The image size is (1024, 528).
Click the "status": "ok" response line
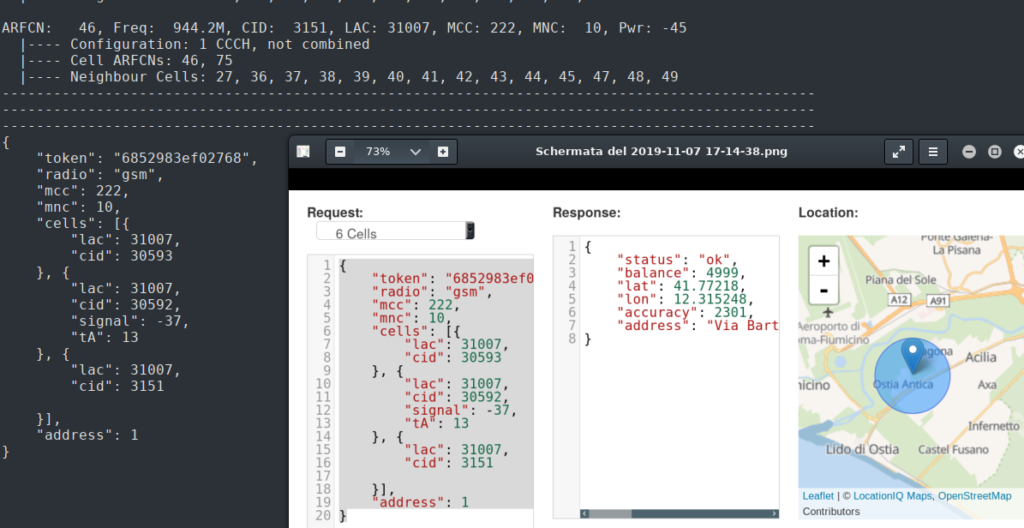point(677,259)
